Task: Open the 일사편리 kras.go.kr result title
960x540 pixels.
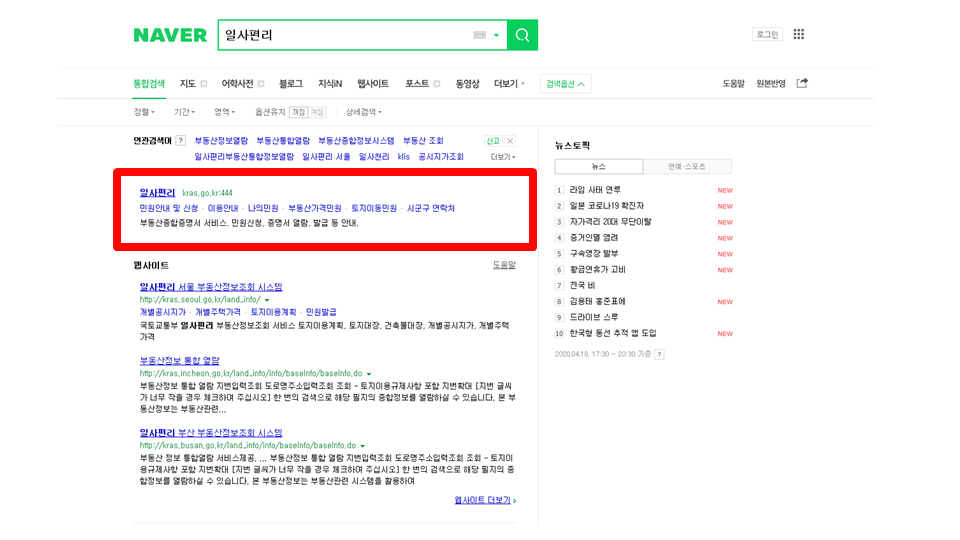Action: point(157,192)
